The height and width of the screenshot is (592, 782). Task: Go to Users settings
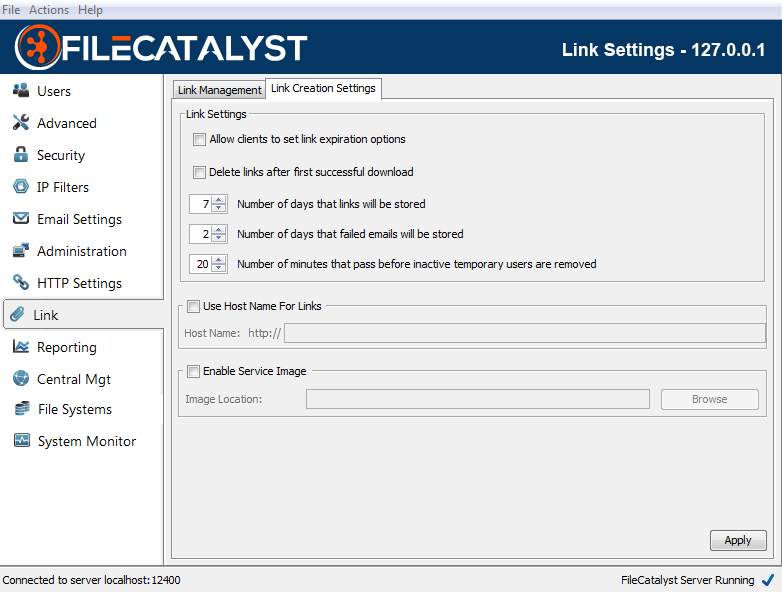click(54, 91)
